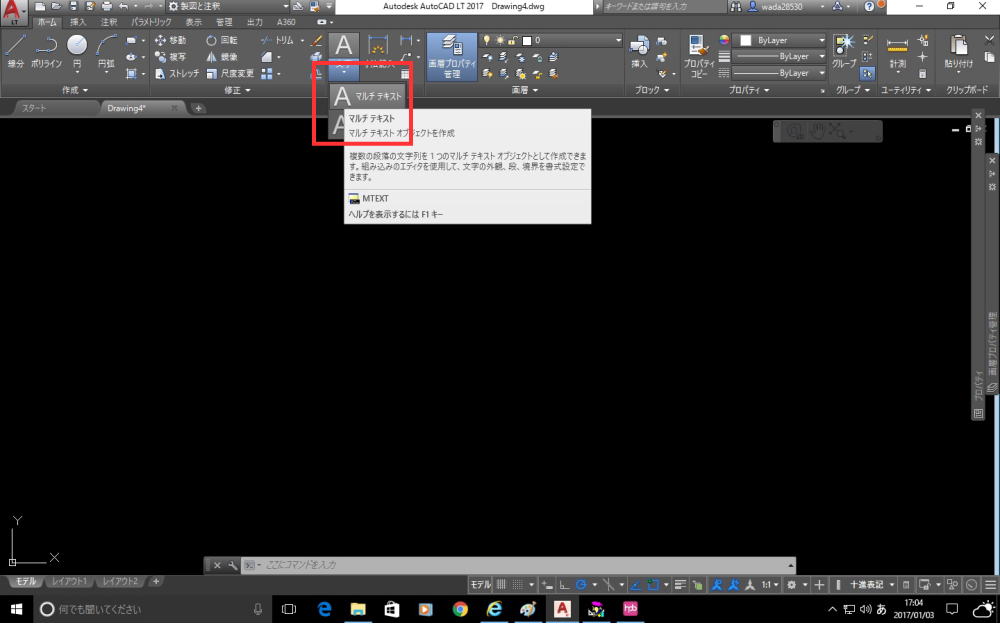The width and height of the screenshot is (1000, 625).
Task: Open annotation scale 1:1 dropdown
Action: 769,585
